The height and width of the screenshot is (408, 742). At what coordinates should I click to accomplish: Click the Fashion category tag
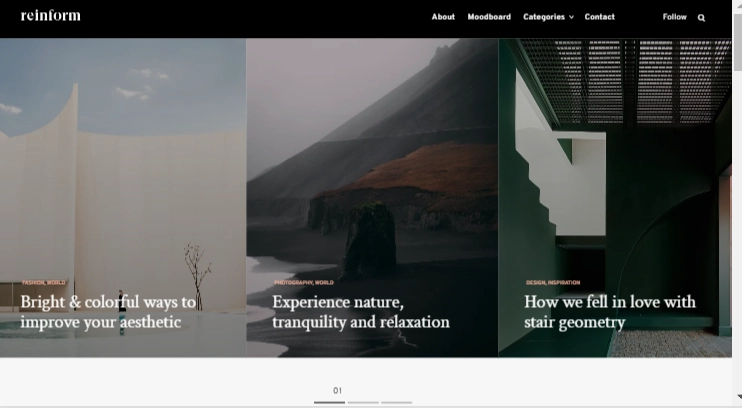click(32, 283)
